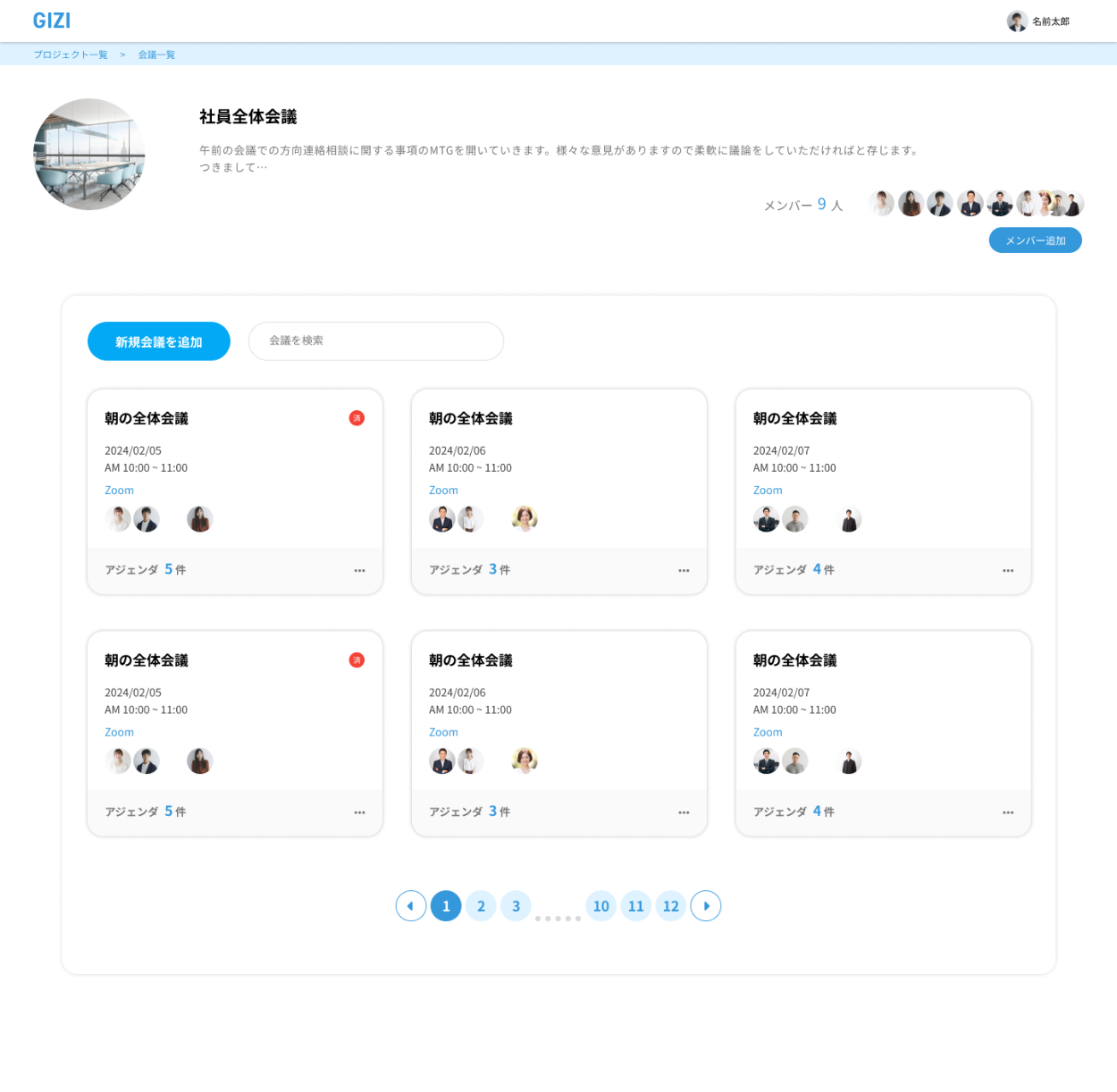Click the 社員全体会議 meeting room thumbnail

89,155
